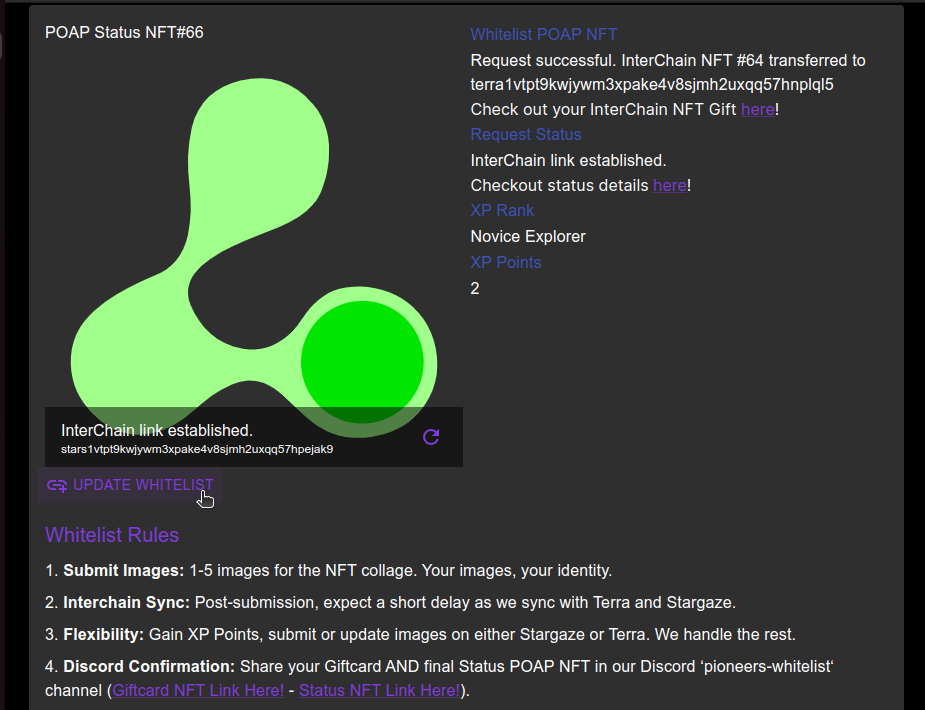Click the UPDATE WHITELIST button
This screenshot has height=710, width=925.
130,485
